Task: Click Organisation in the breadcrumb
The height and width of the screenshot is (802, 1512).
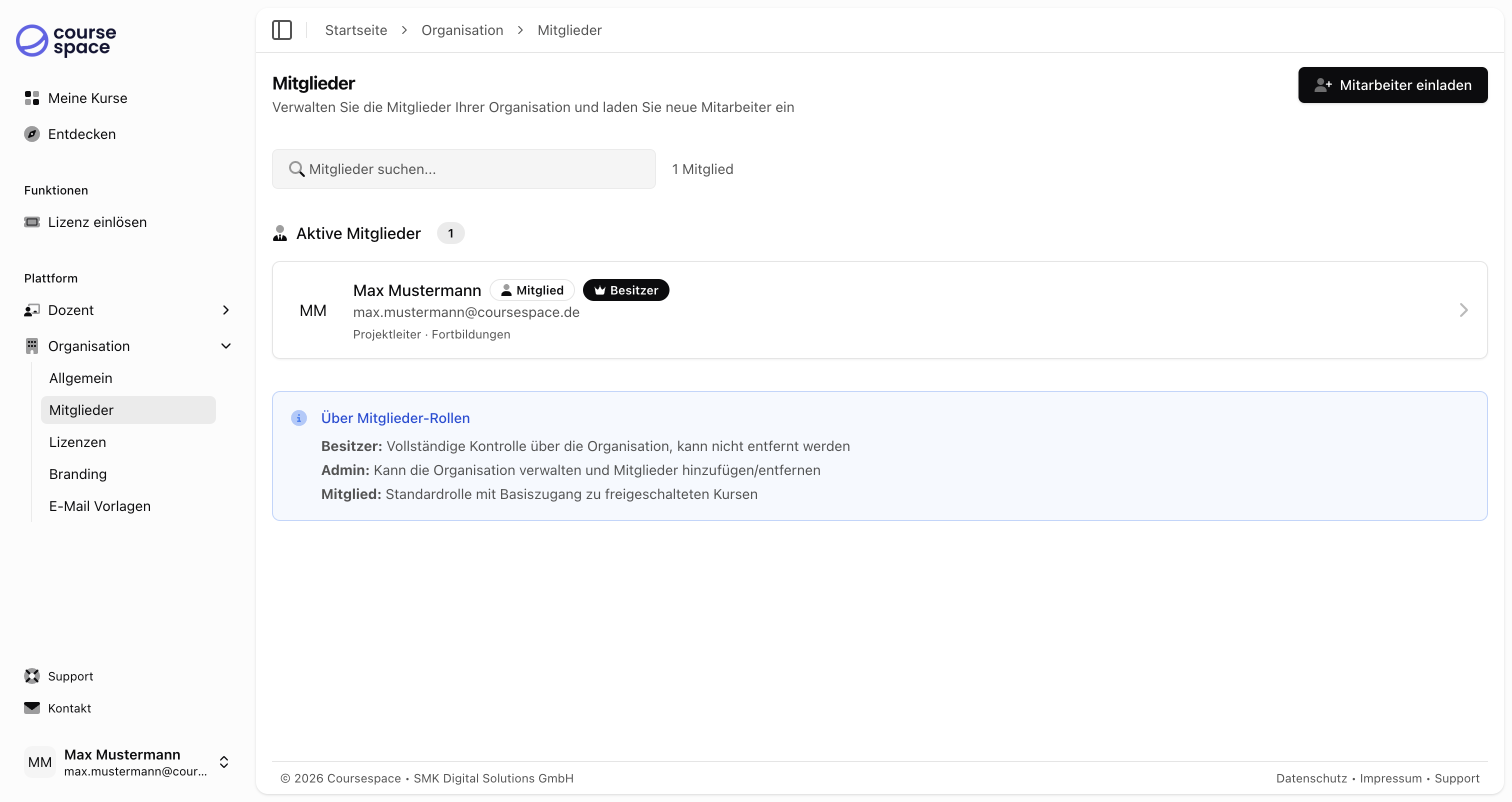Action: [x=462, y=30]
